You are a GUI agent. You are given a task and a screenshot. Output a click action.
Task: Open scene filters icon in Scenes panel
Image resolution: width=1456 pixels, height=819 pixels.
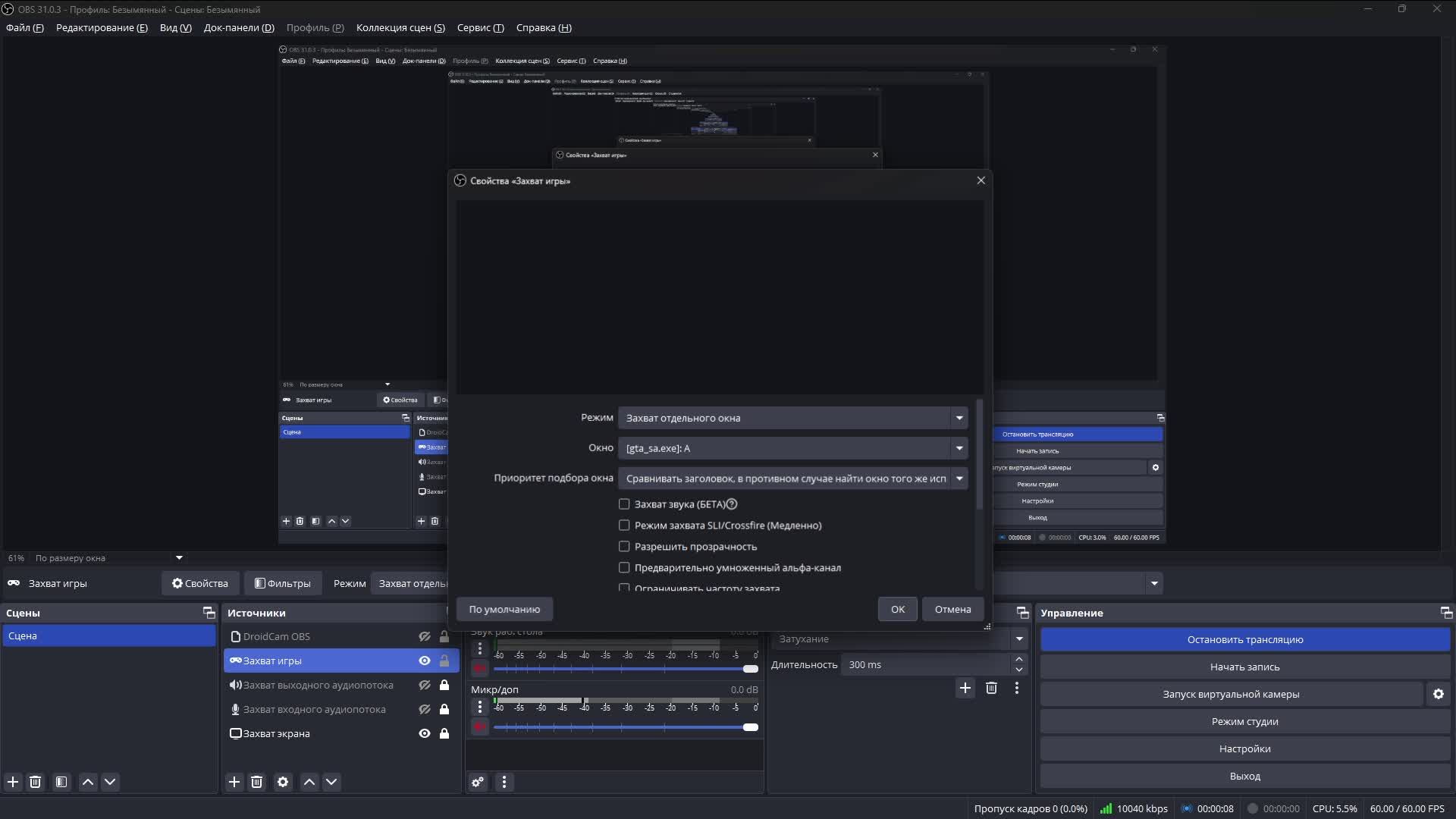pos(61,782)
